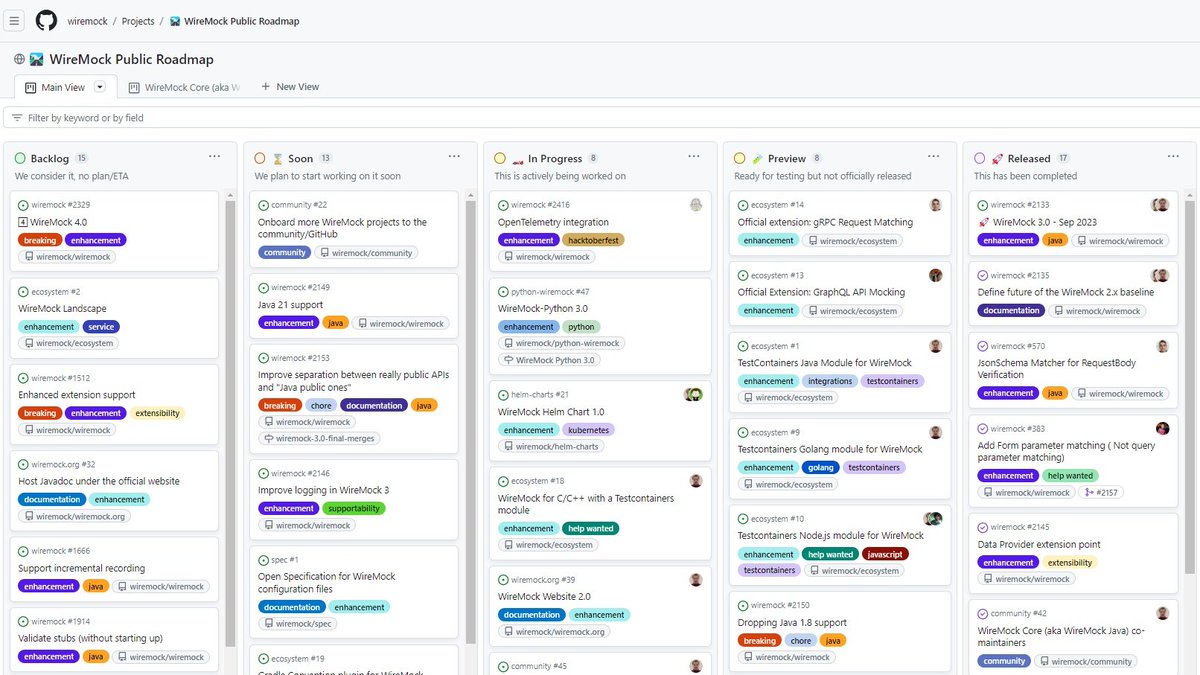Viewport: 1200px width, 675px height.
Task: Click the assignee avatar on Form parameter matching card
Action: click(x=1163, y=428)
